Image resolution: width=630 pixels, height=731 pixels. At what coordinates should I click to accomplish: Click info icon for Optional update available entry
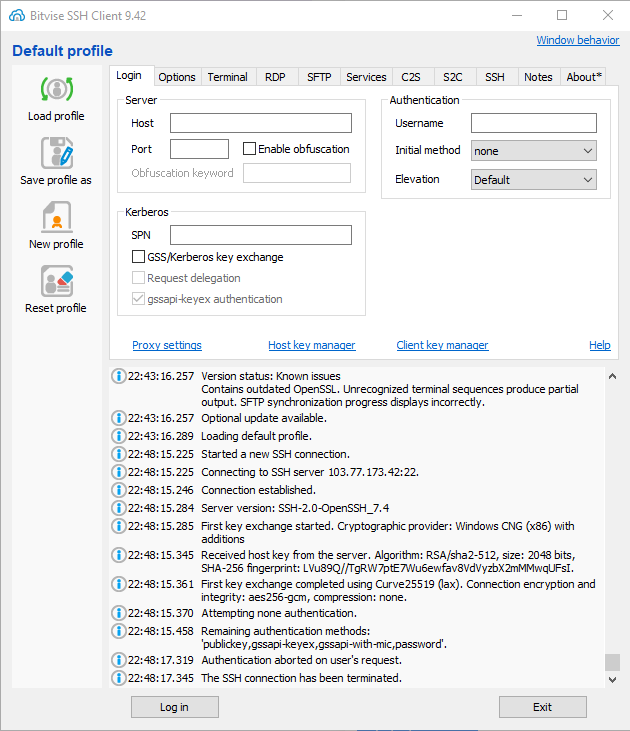pyautogui.click(x=118, y=418)
